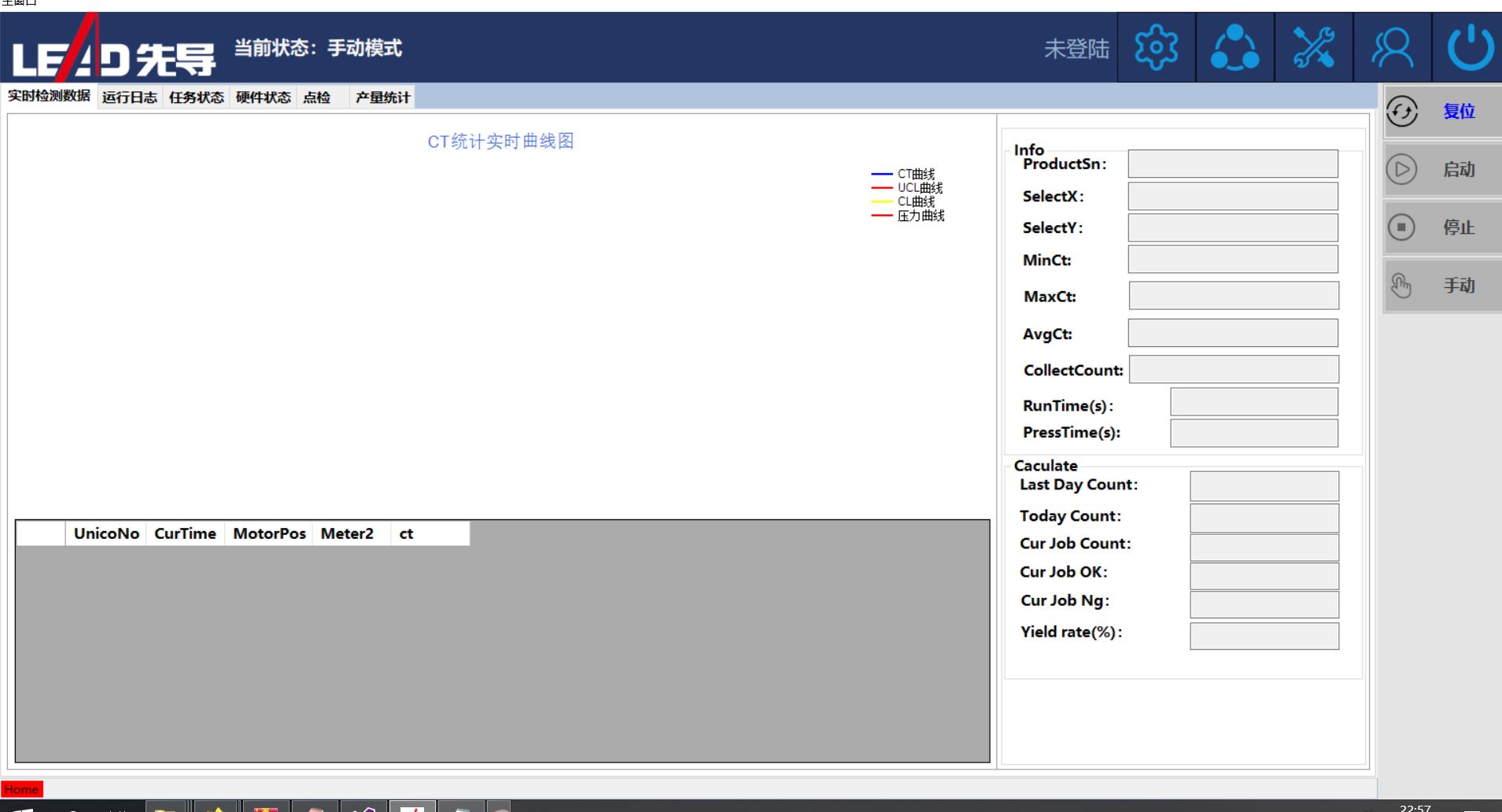Click the UnicoNo column header

pos(106,533)
